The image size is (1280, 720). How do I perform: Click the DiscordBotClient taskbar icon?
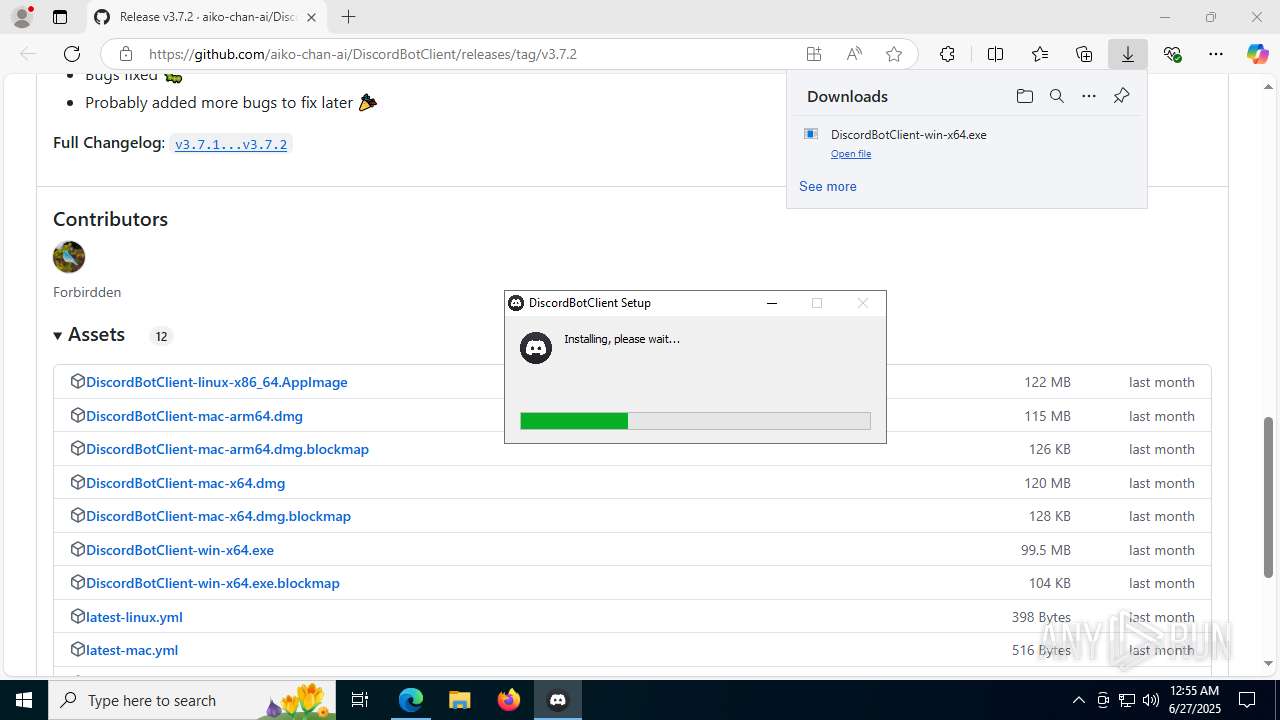click(x=558, y=700)
